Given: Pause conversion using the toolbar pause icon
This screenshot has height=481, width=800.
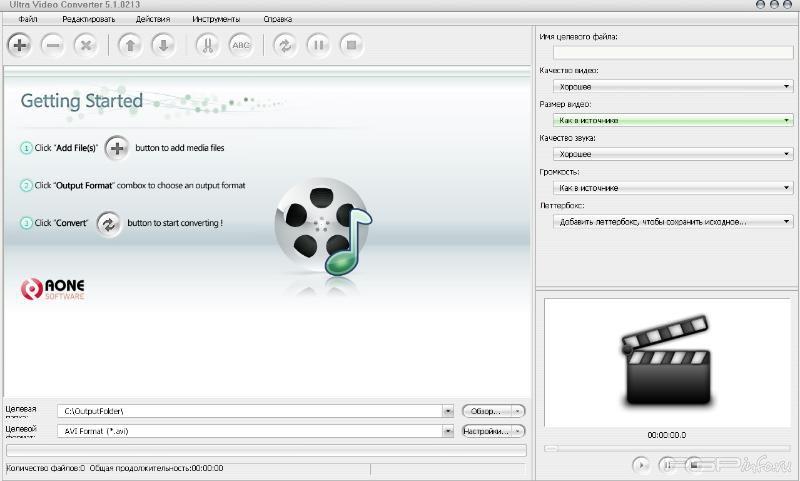Looking at the screenshot, I should pyautogui.click(x=317, y=44).
